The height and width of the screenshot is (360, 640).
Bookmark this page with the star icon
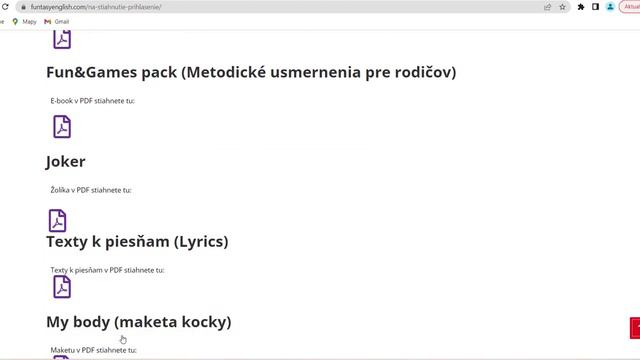[562, 7]
